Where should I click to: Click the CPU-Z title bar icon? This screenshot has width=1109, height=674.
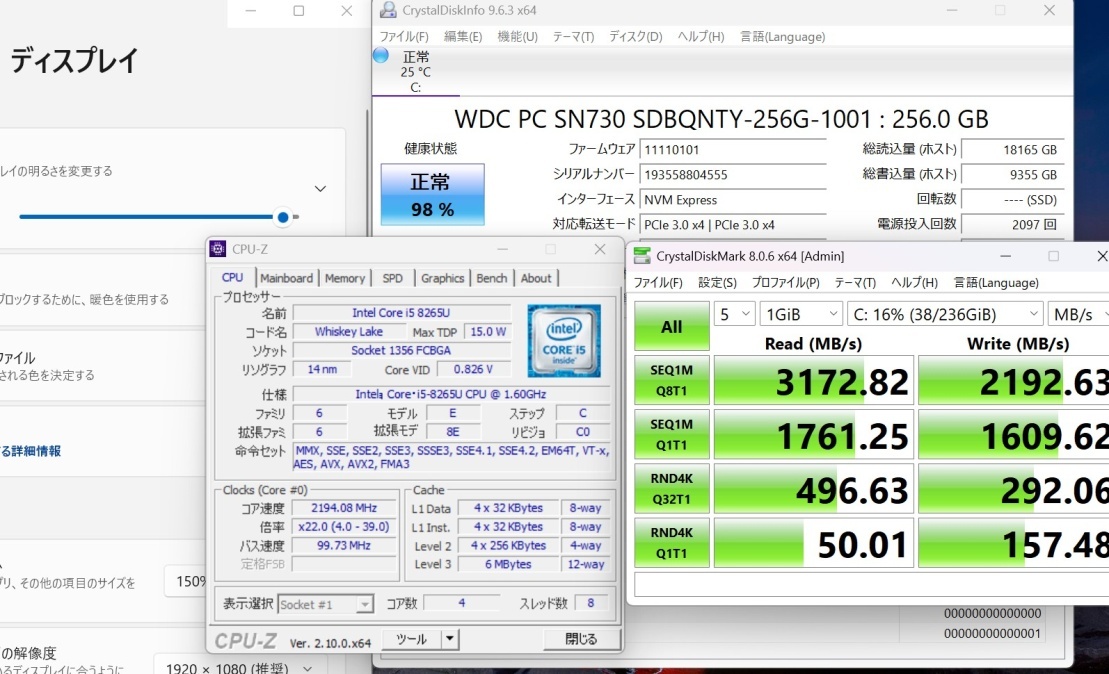point(218,249)
